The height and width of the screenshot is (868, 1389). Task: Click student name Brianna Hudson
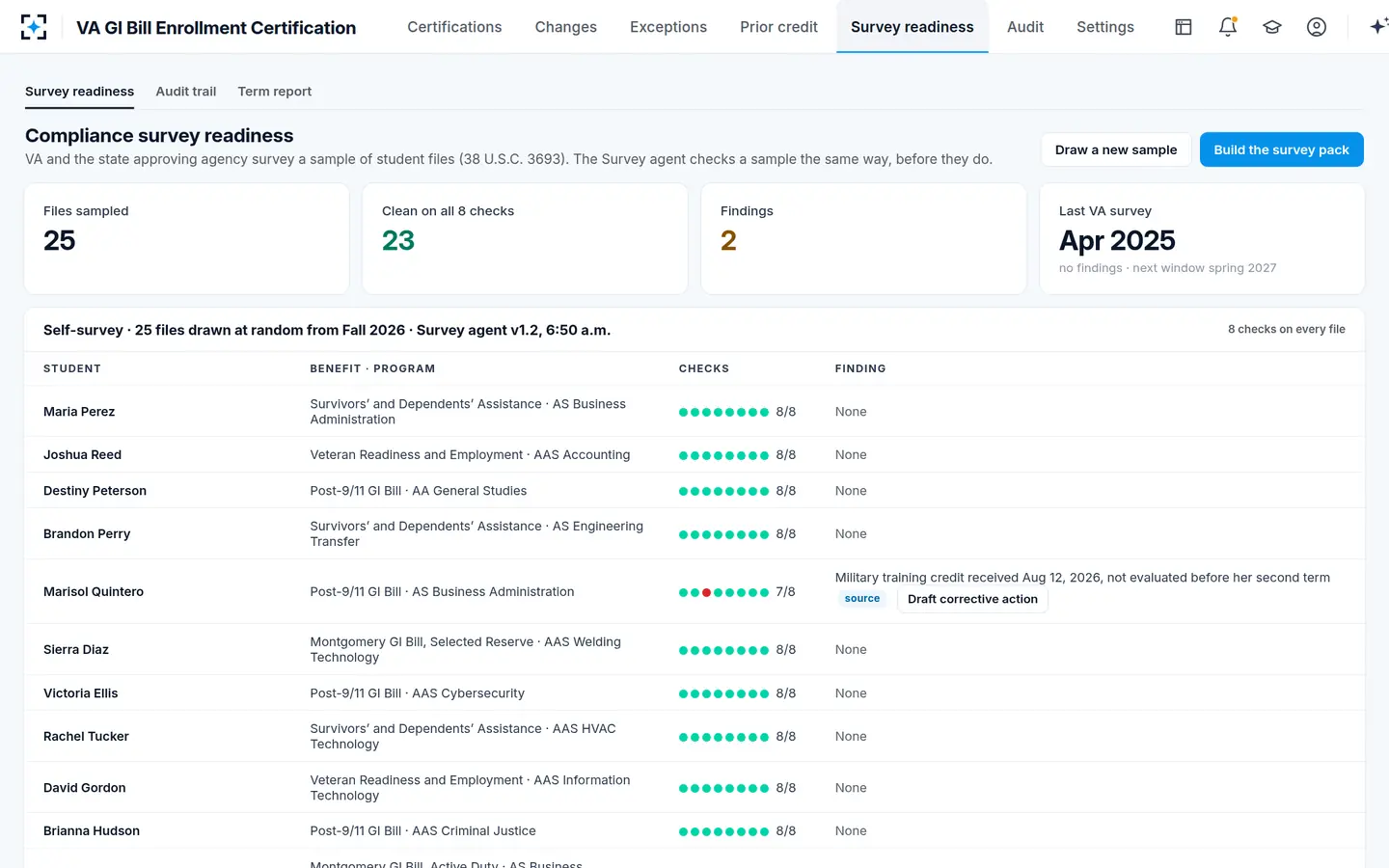(x=92, y=831)
